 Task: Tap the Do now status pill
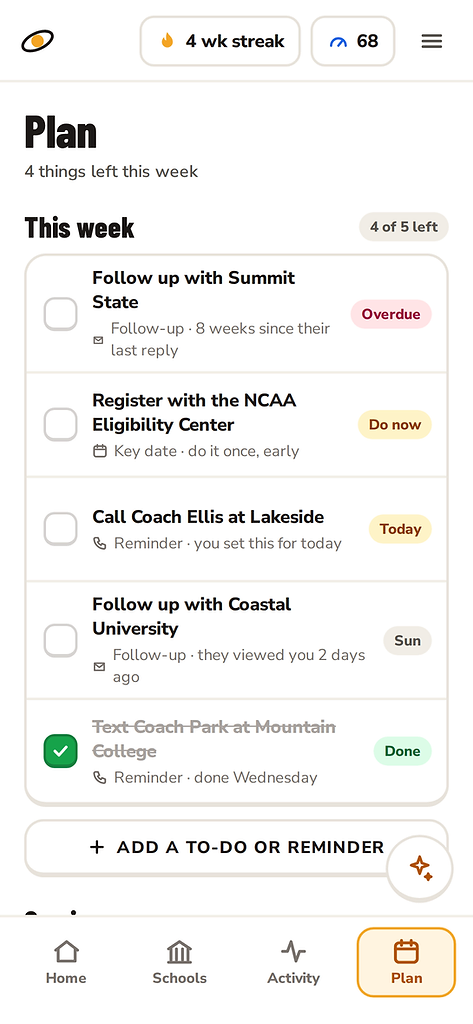395,424
